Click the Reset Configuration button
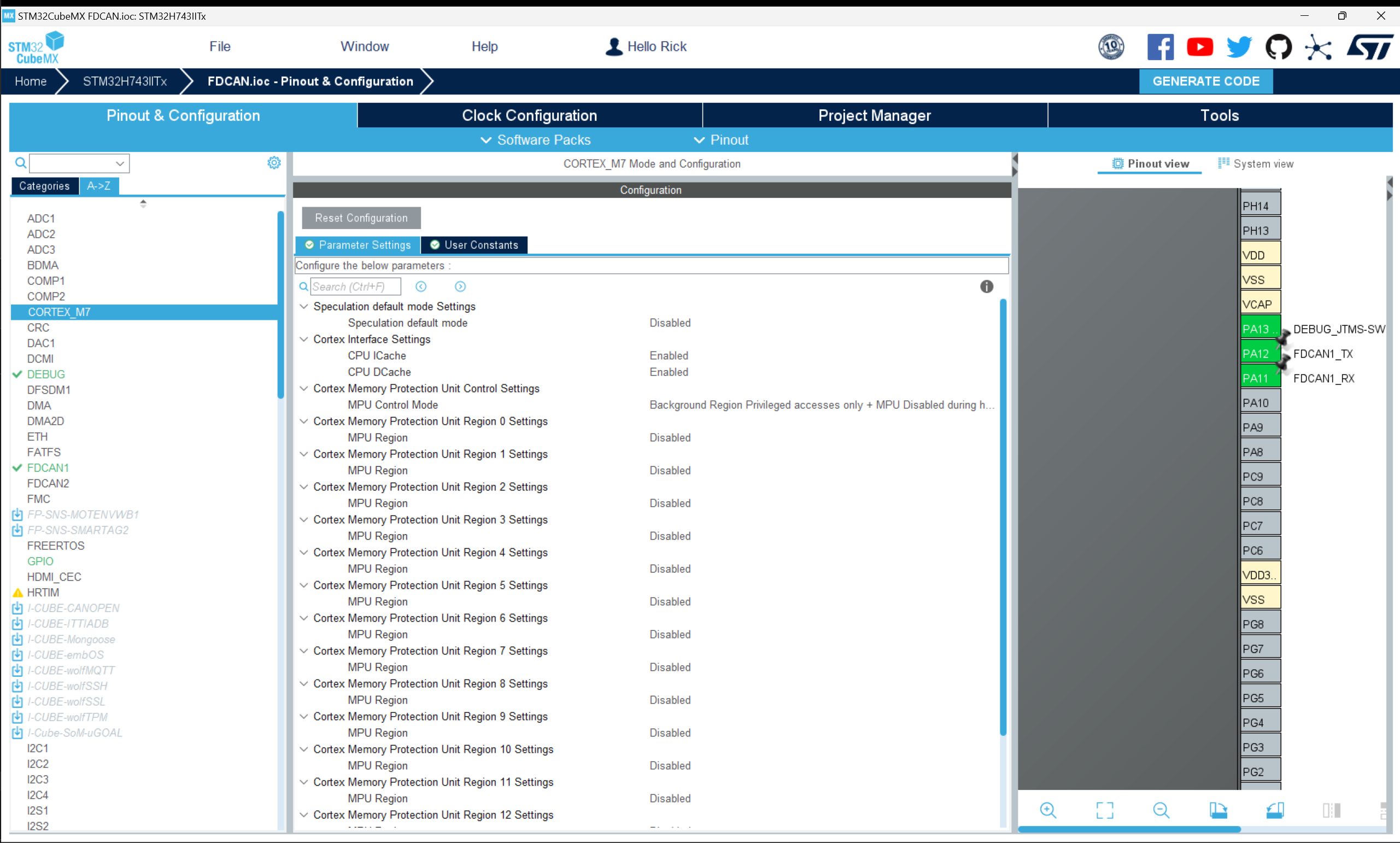 pos(361,218)
